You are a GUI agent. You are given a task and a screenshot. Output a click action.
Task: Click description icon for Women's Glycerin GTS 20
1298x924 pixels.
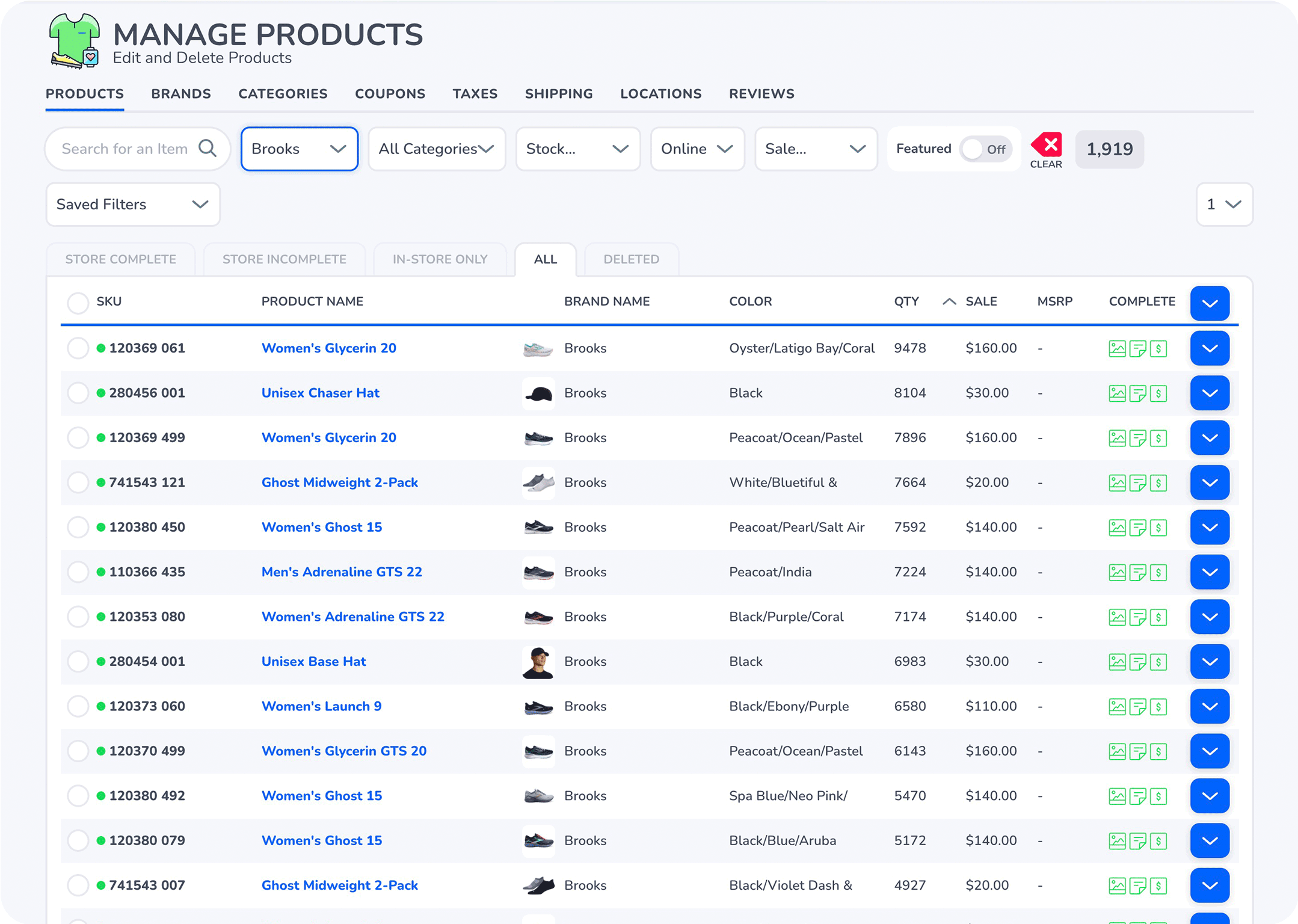tap(1137, 751)
